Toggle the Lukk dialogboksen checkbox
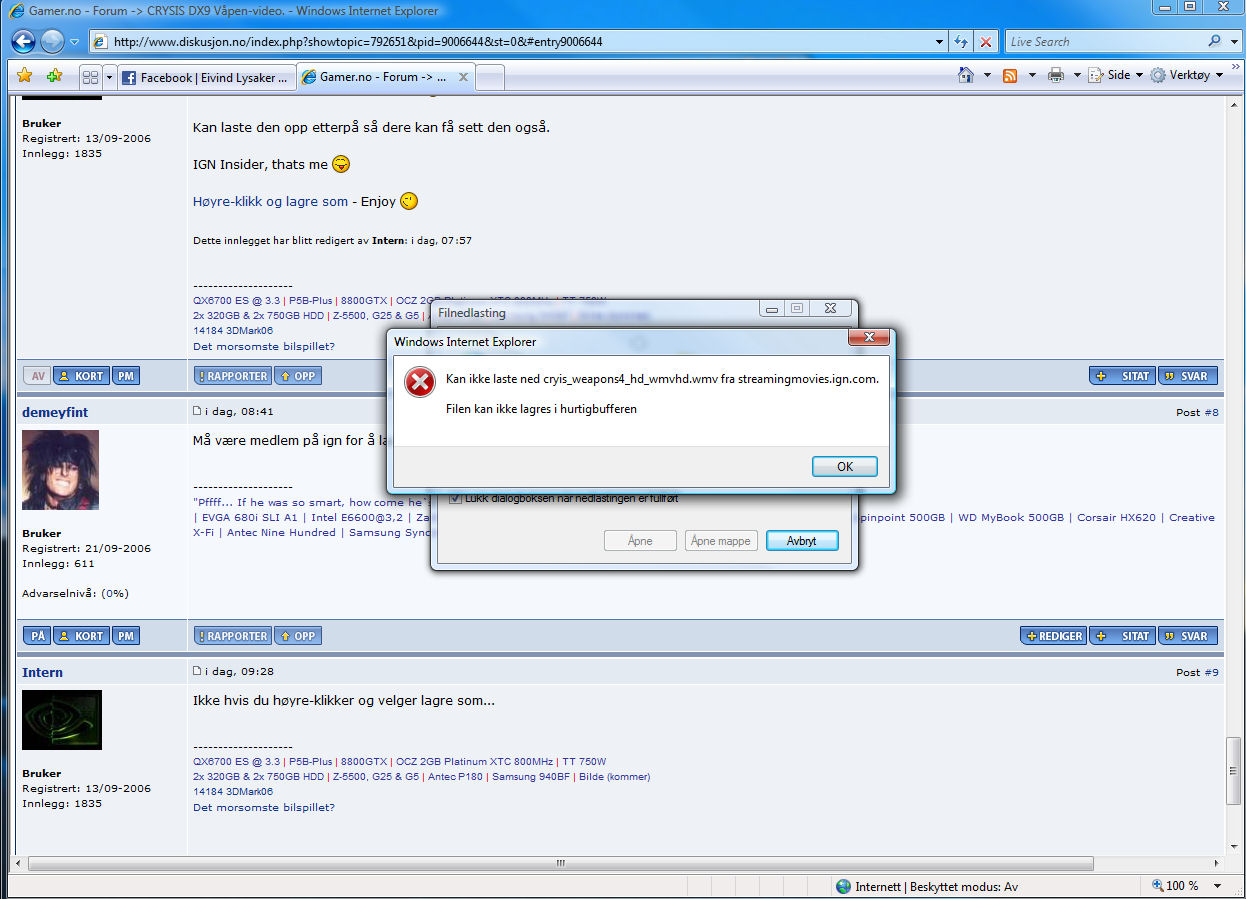The width and height of the screenshot is (1246, 899). [x=456, y=498]
